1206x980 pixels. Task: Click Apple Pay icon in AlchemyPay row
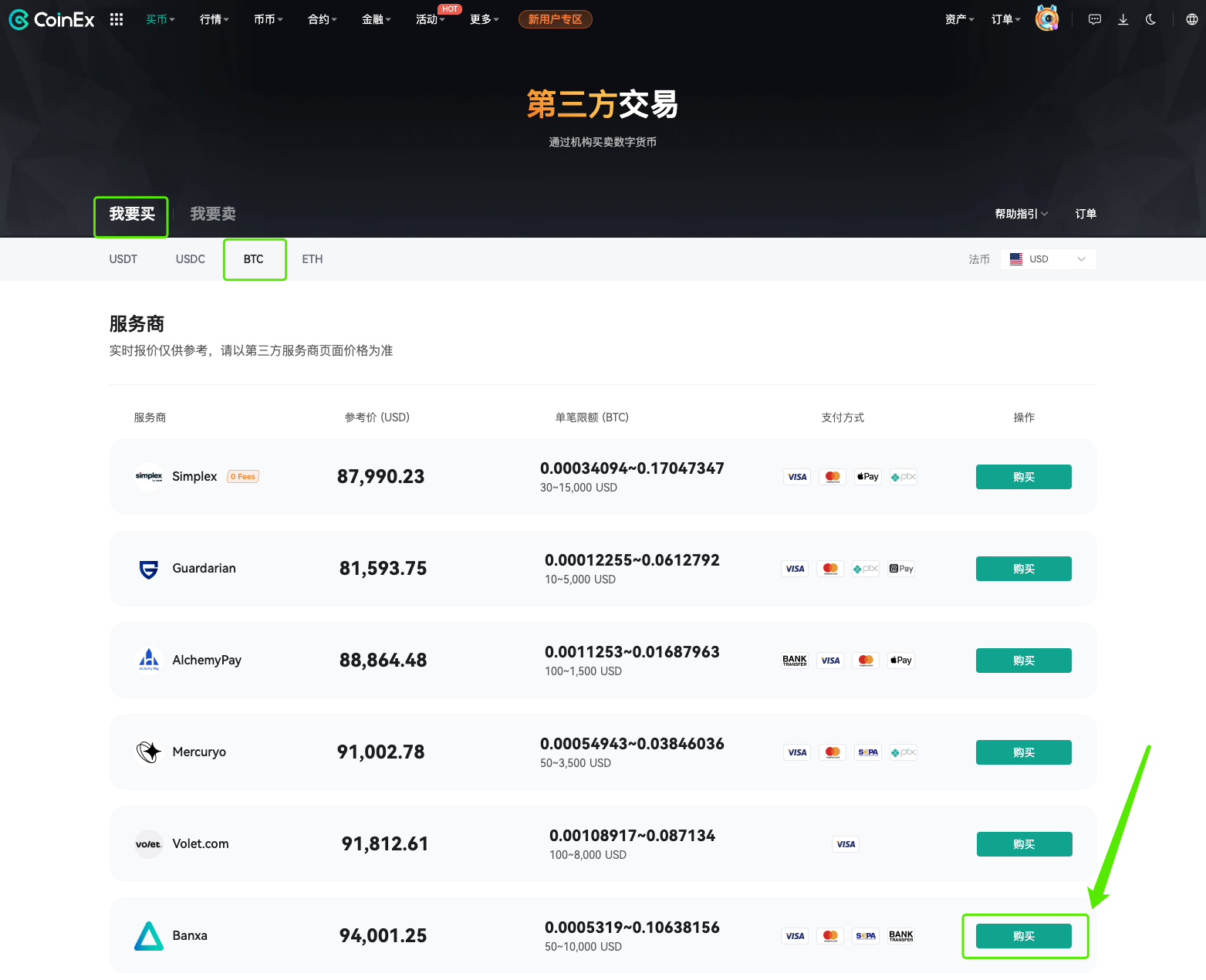pyautogui.click(x=901, y=661)
